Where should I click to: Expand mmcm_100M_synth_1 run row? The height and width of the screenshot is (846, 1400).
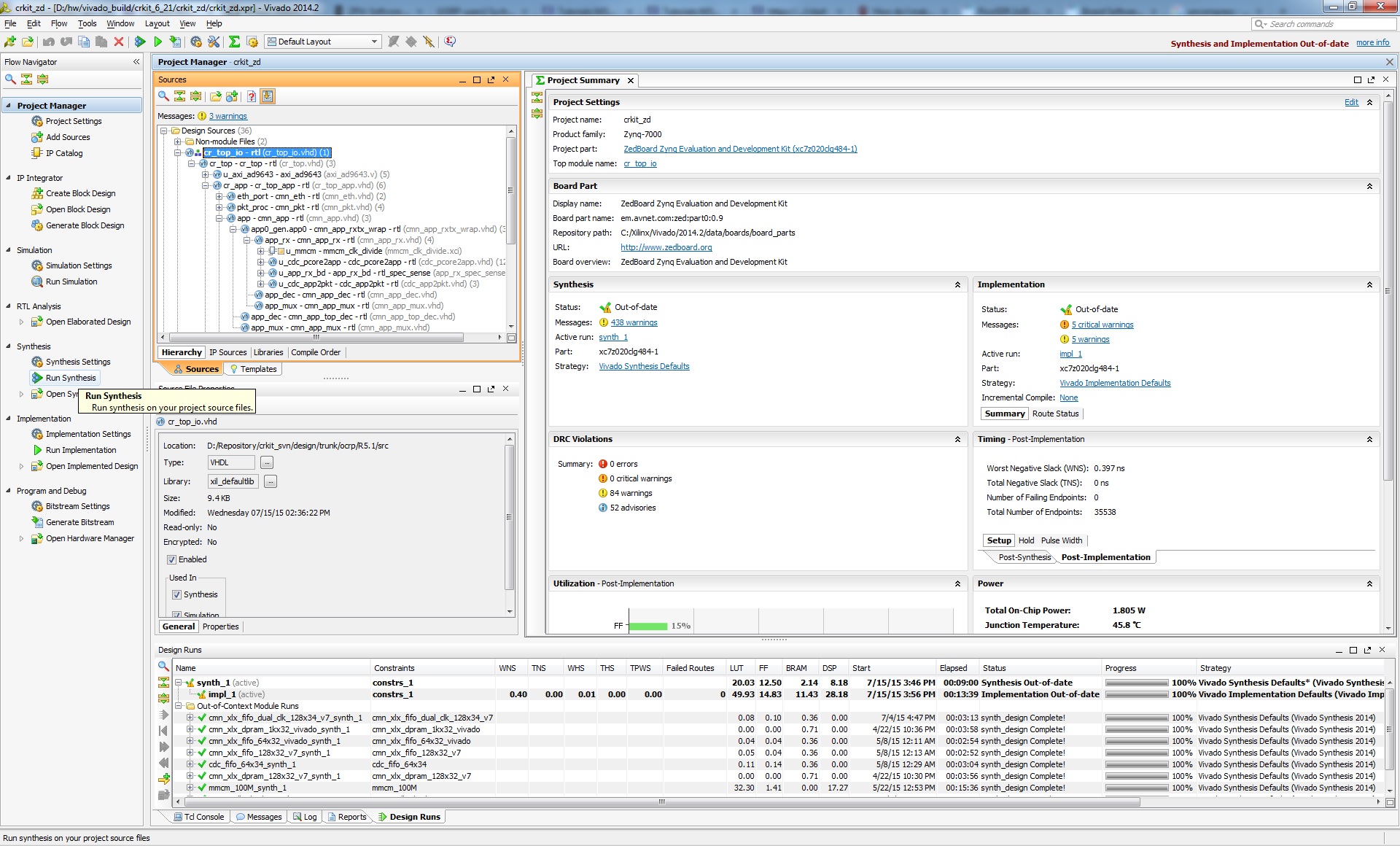190,788
